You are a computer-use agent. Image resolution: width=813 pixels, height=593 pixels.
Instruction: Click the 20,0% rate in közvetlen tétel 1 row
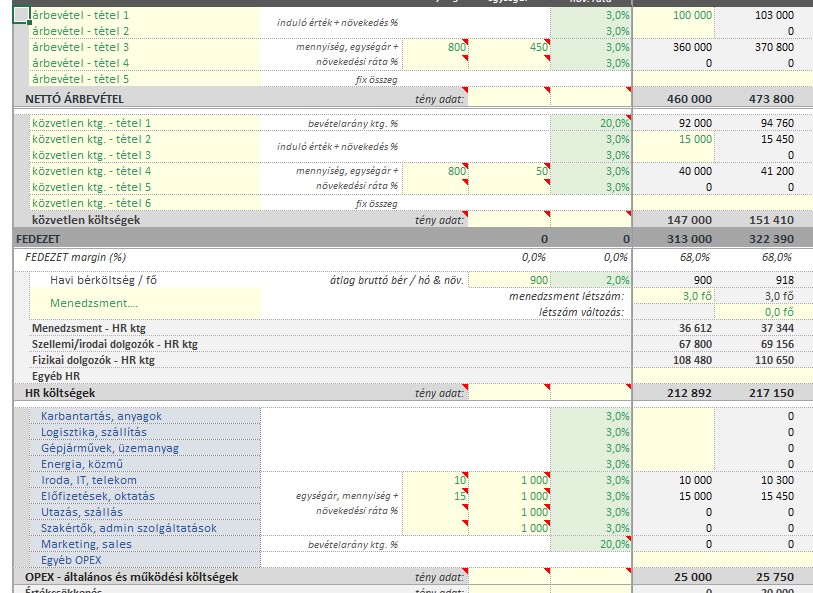(591, 123)
